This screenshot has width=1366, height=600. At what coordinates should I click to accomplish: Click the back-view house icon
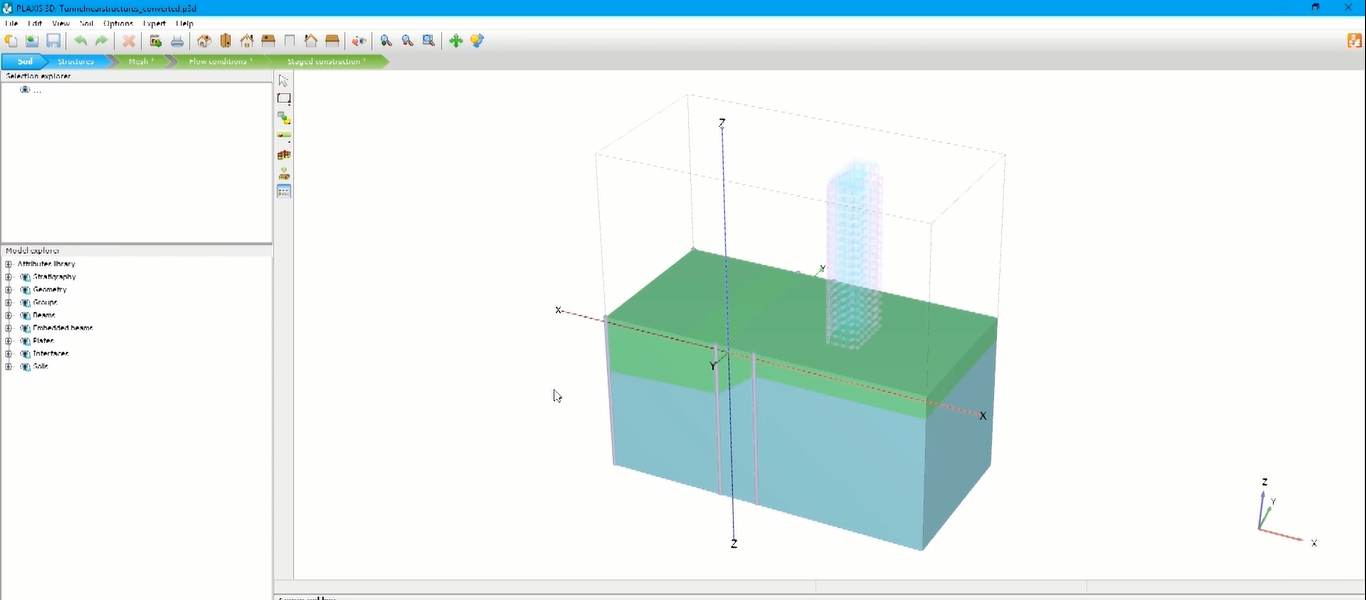pos(311,41)
